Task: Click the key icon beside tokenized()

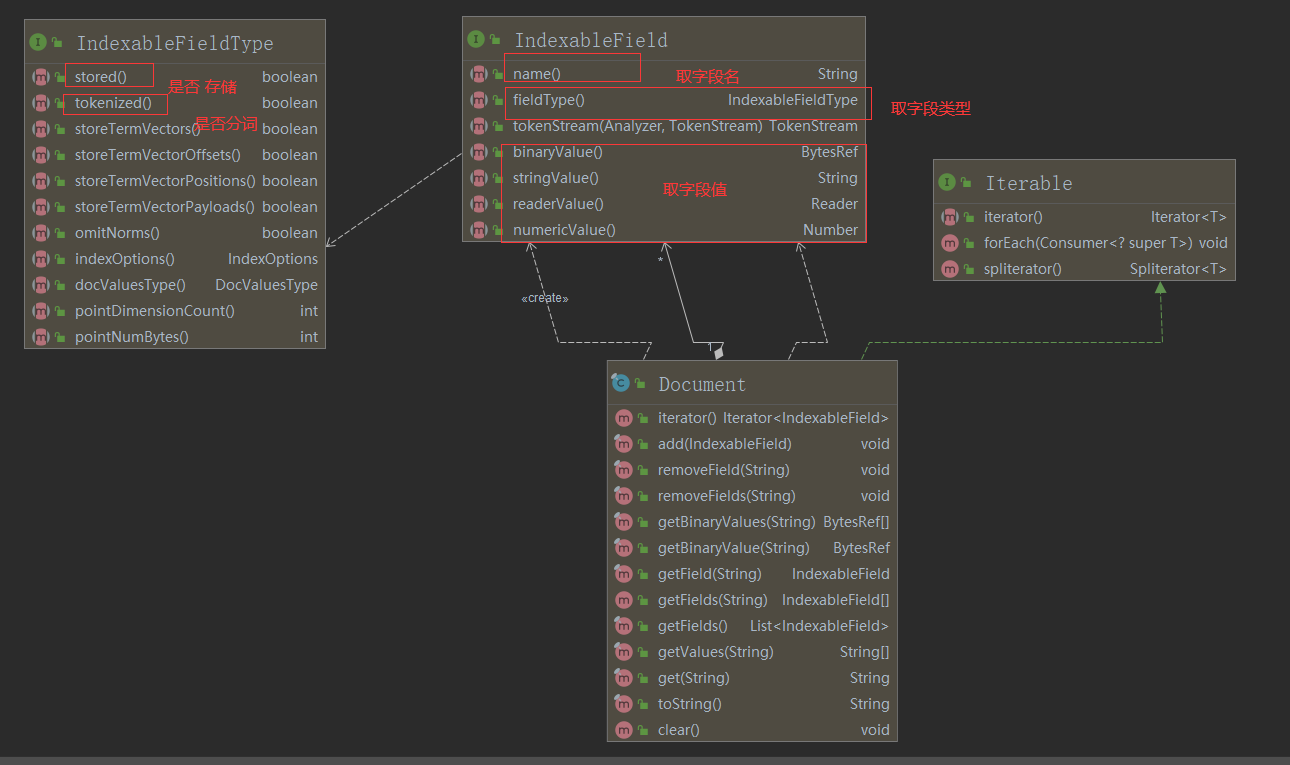Action: [57, 102]
